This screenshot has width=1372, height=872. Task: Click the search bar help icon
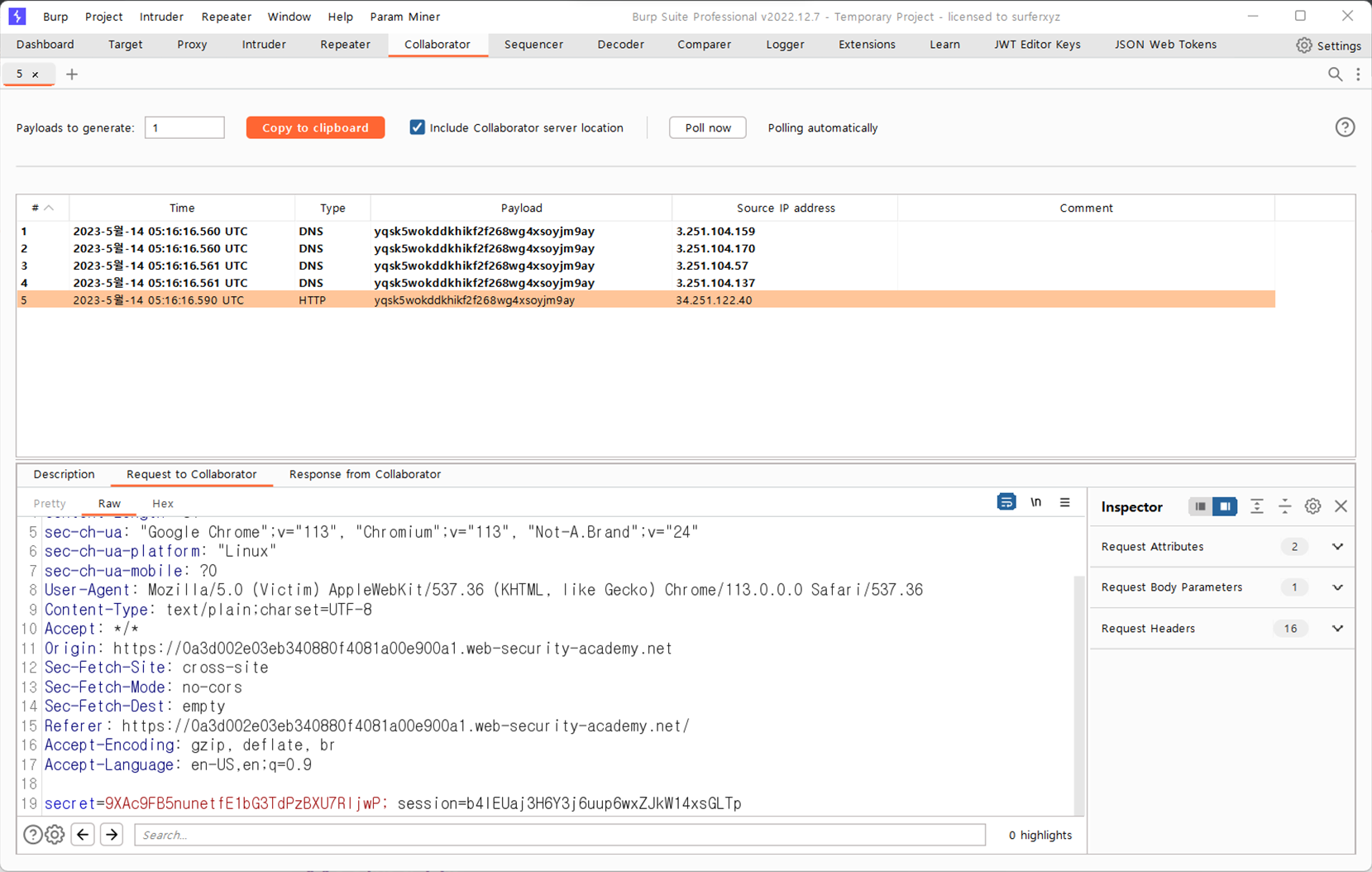pos(32,835)
